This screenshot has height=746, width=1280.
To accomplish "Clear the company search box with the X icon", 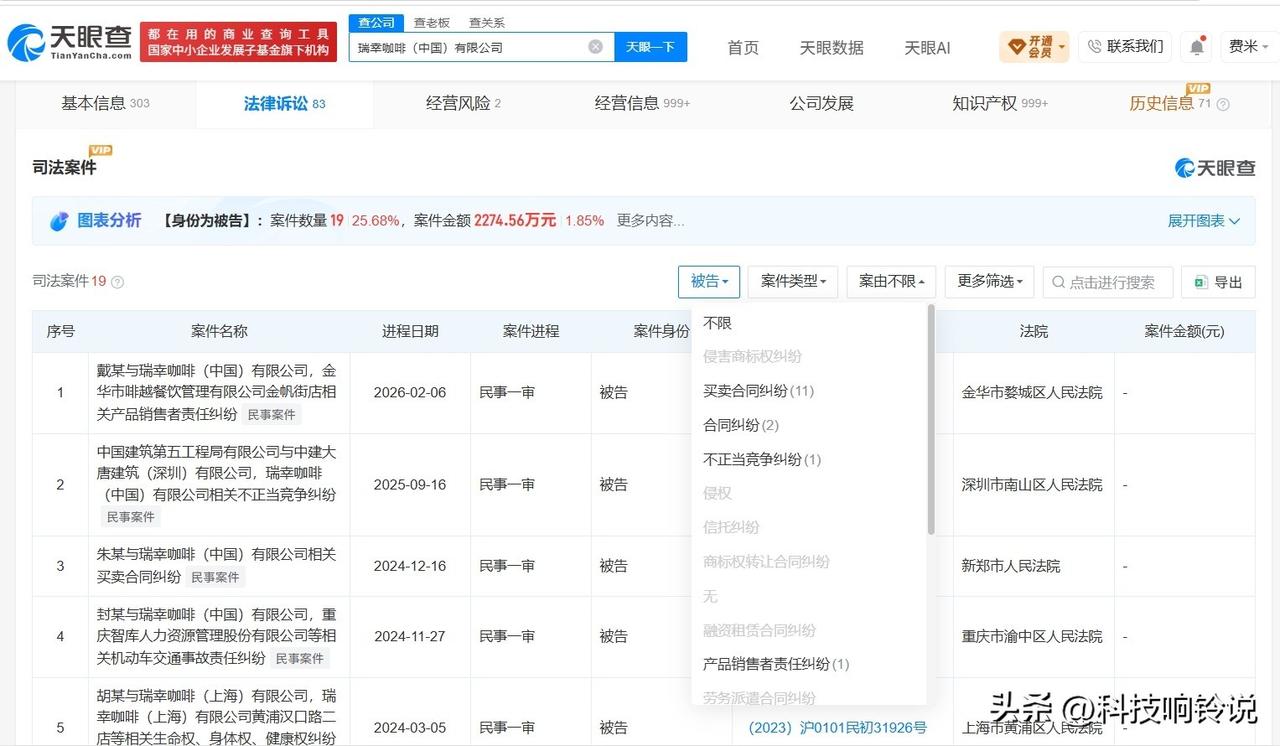I will (x=595, y=47).
